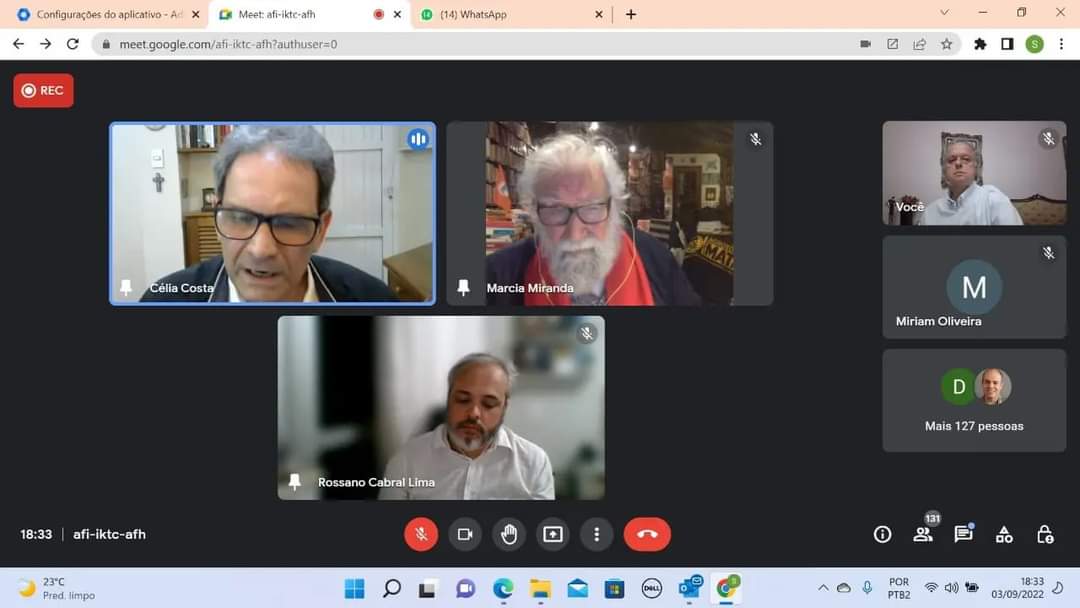Screen dimensions: 1080x608
Task: Open Chrome extensions puzzle icon
Action: [979, 44]
